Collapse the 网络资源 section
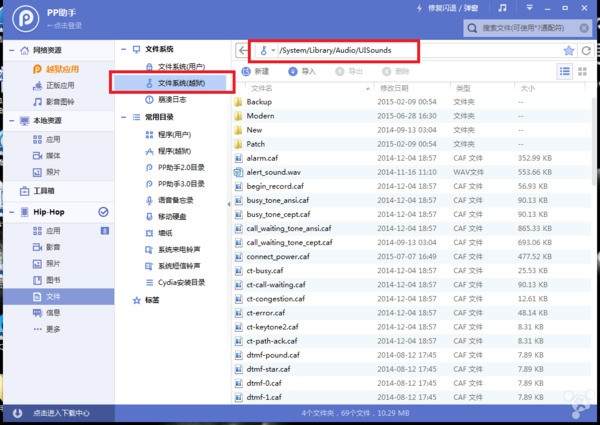The width and height of the screenshot is (600, 425). pos(11,50)
